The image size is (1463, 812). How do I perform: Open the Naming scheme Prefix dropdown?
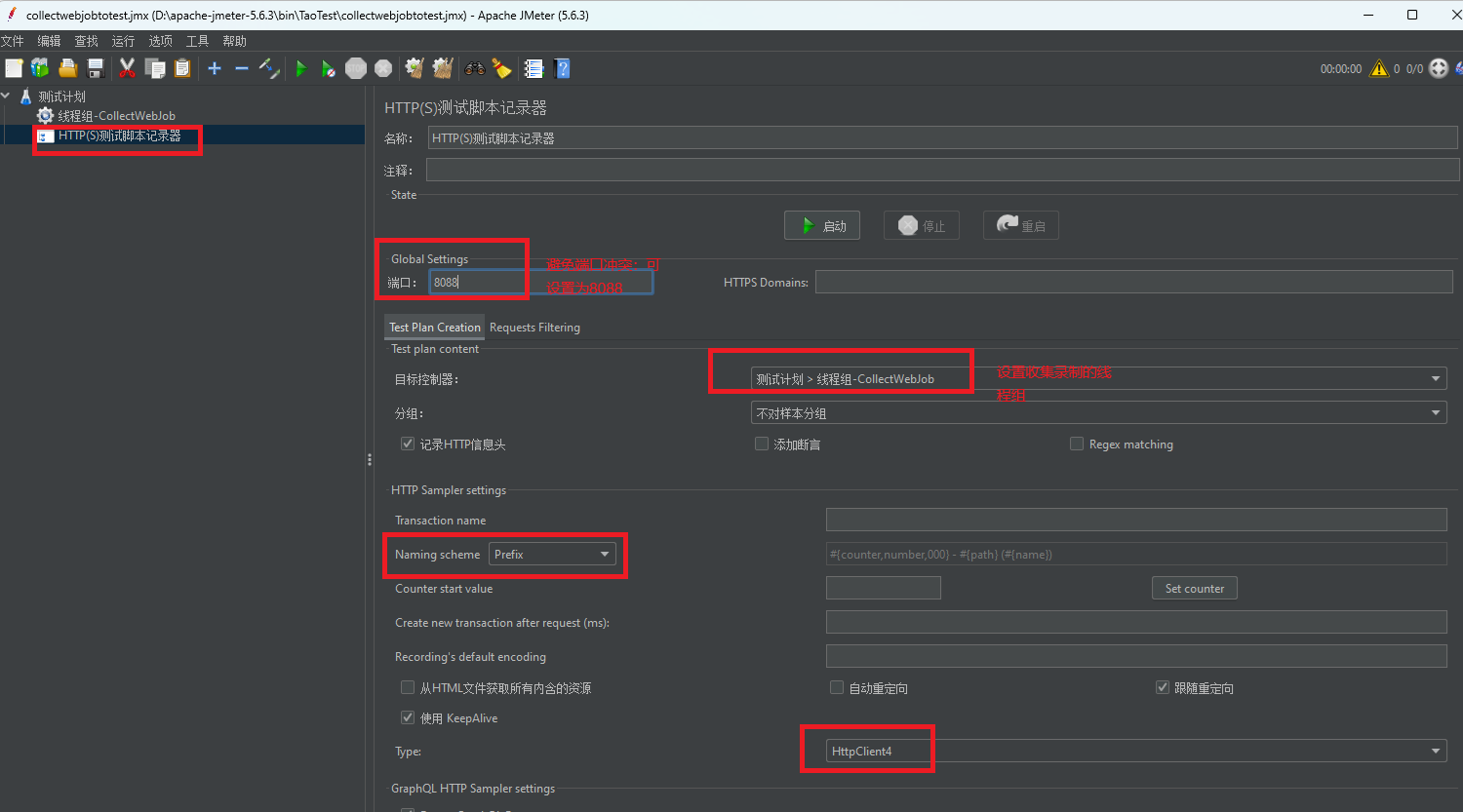(552, 554)
